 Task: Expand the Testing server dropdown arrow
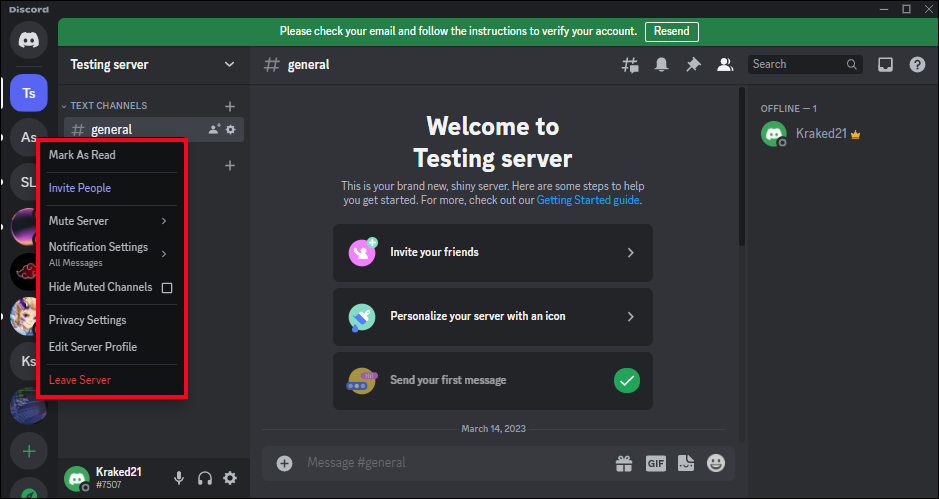[229, 65]
